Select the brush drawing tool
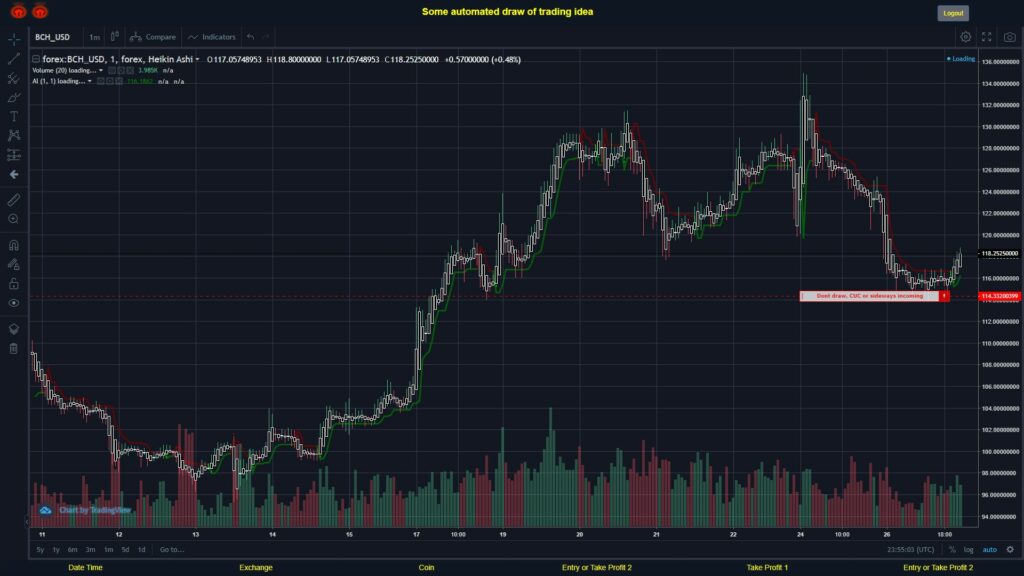 (14, 98)
